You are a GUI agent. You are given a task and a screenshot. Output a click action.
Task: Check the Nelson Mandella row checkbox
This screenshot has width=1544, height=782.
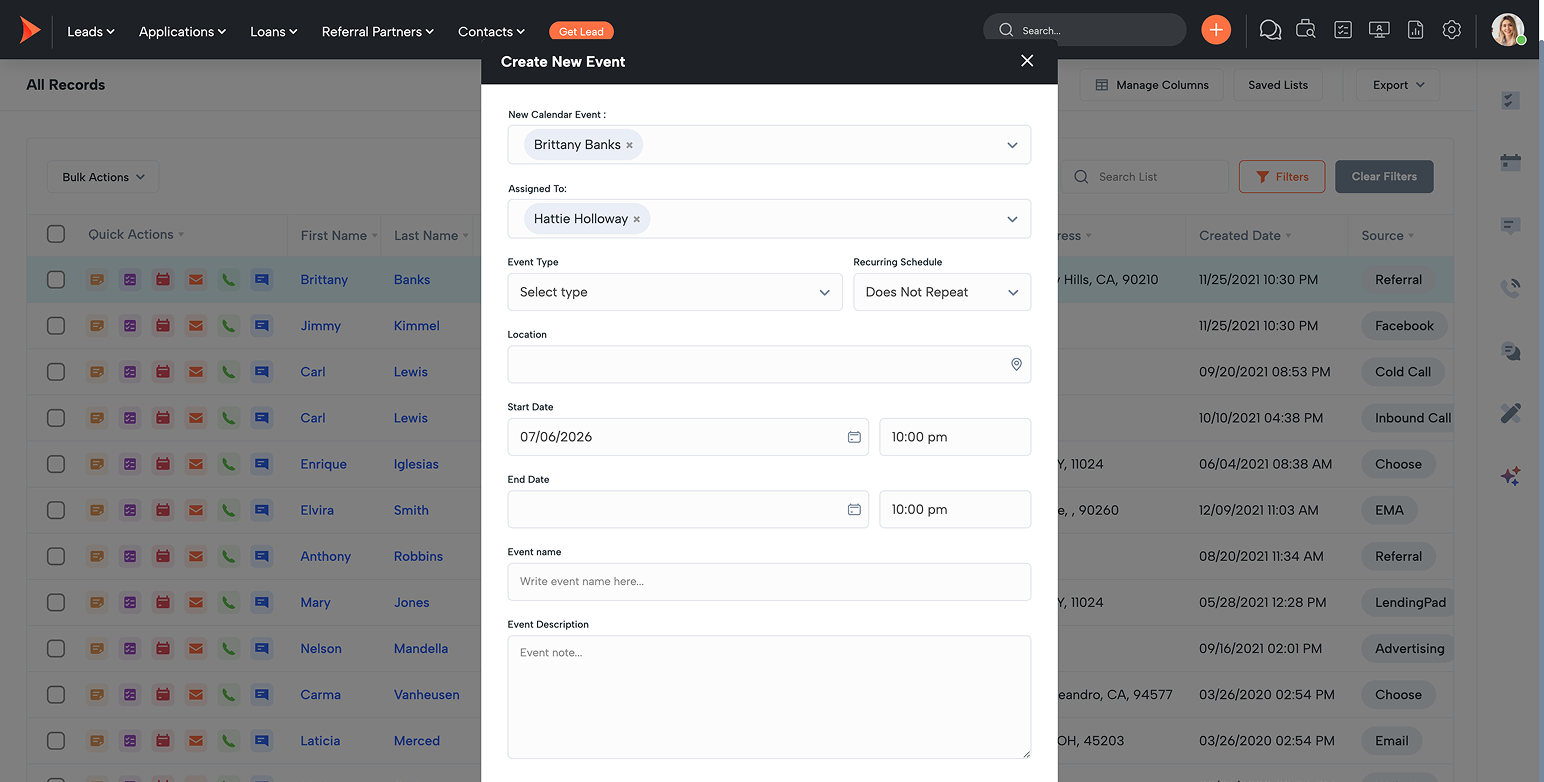click(x=56, y=648)
